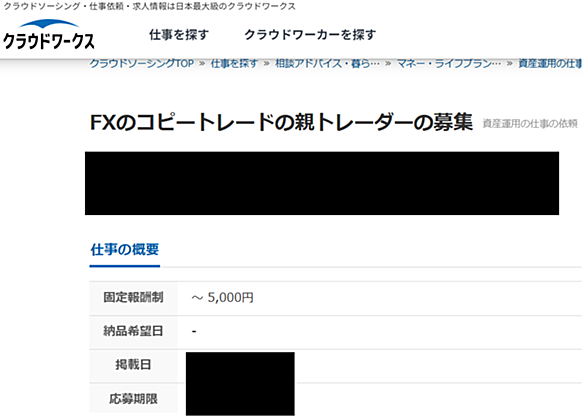
Task: Select the 掲載日 row label
Action: click(133, 364)
